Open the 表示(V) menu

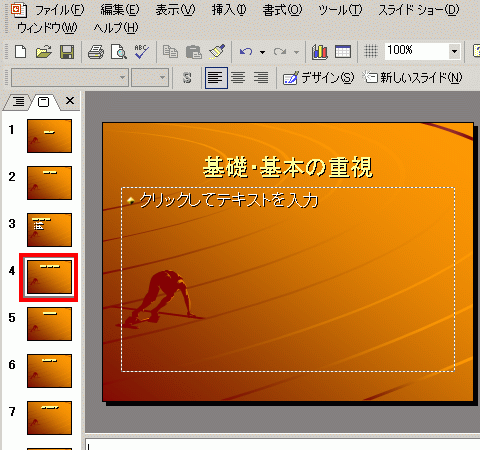(175, 10)
